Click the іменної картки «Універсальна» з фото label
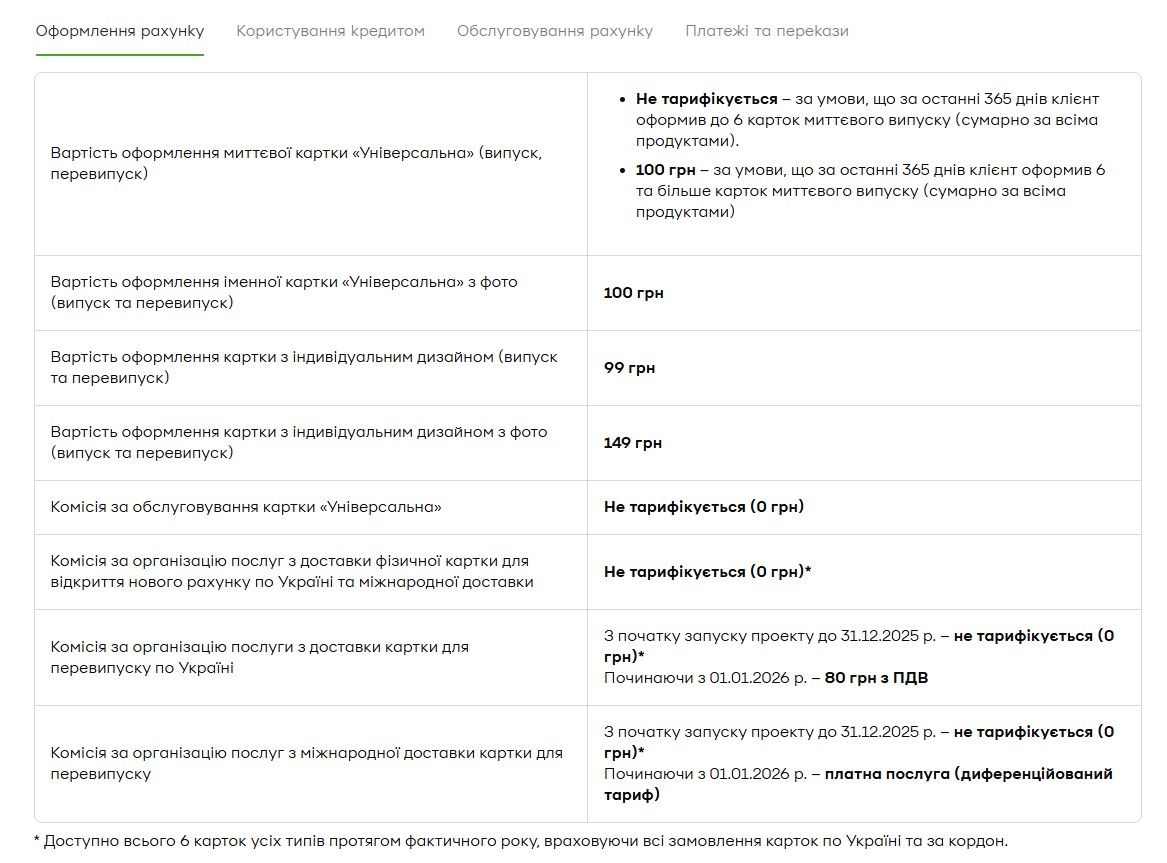Screen dimensions: 1167x863 pos(284,292)
